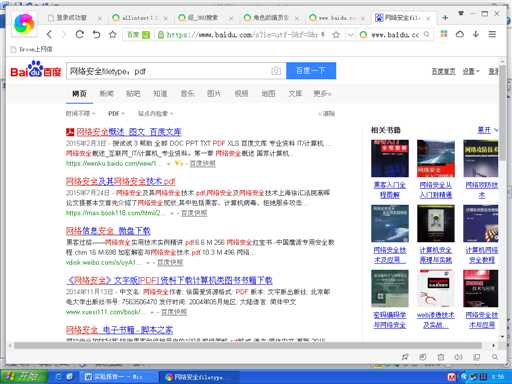The image size is (512, 384).
Task: Open the site search filter dropdown
Action: 156,114
